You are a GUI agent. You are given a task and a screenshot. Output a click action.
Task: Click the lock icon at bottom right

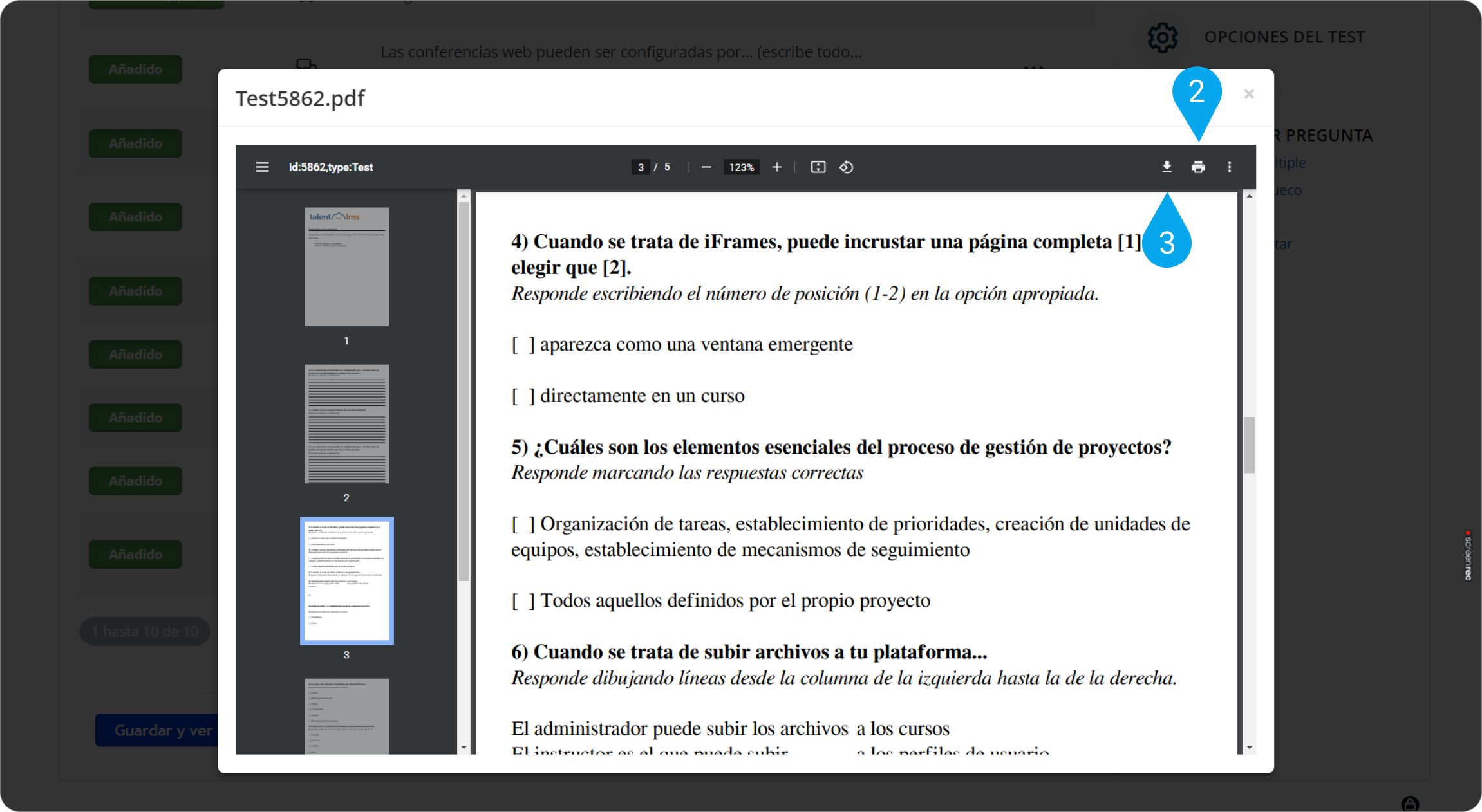click(1410, 803)
